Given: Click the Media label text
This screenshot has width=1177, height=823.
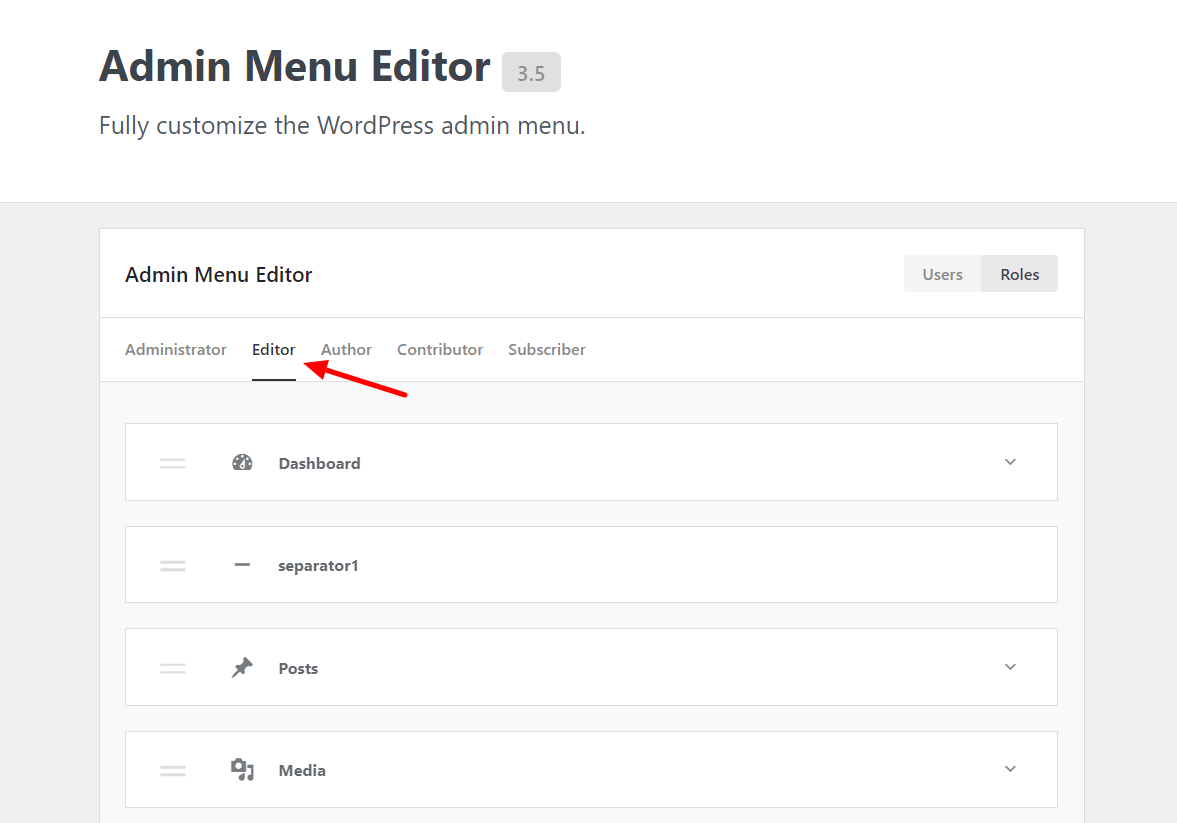Looking at the screenshot, I should (x=302, y=770).
